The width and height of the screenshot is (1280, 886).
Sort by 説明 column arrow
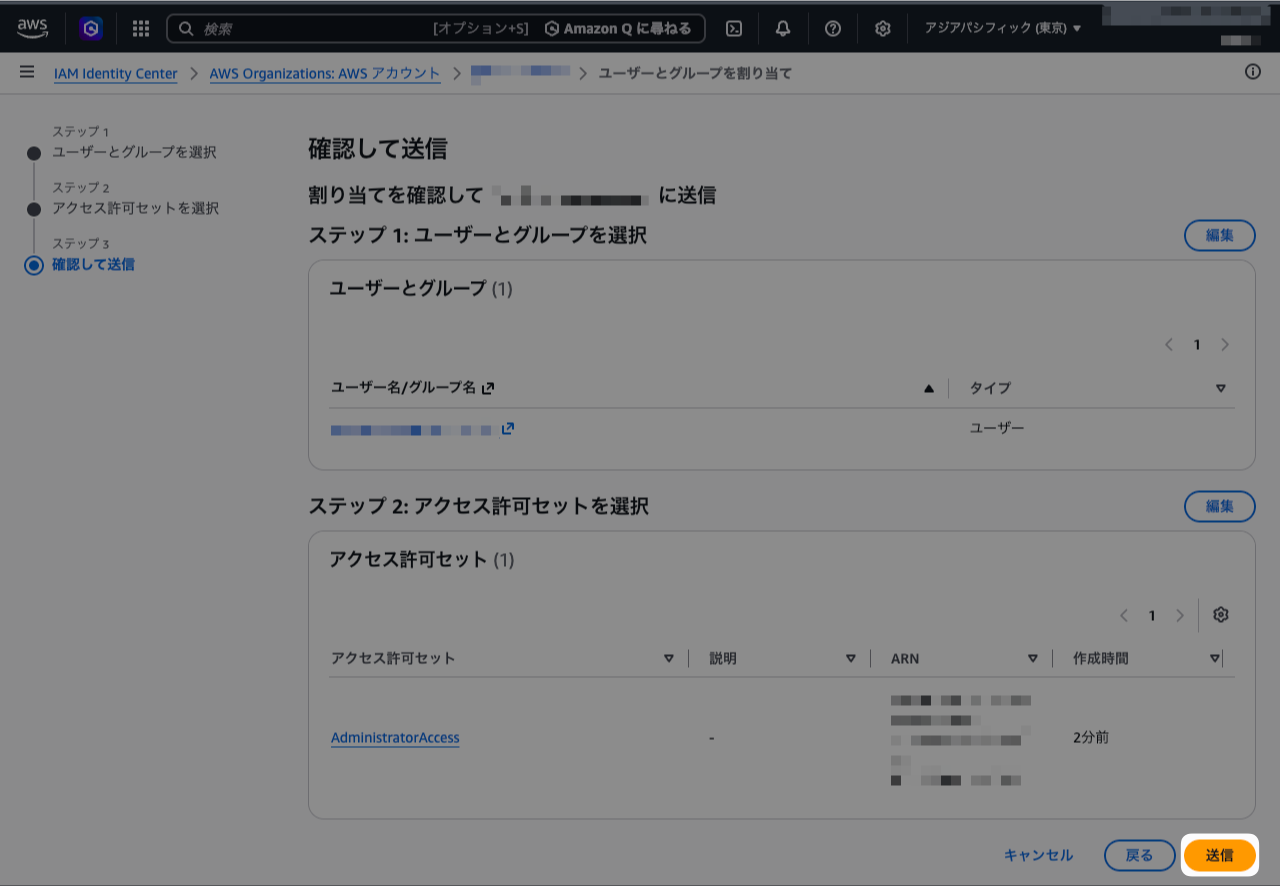[851, 658]
